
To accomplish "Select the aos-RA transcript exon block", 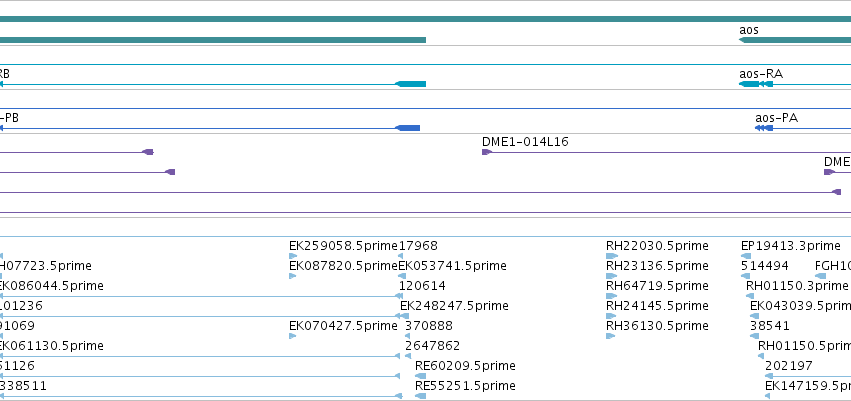I will [x=750, y=84].
